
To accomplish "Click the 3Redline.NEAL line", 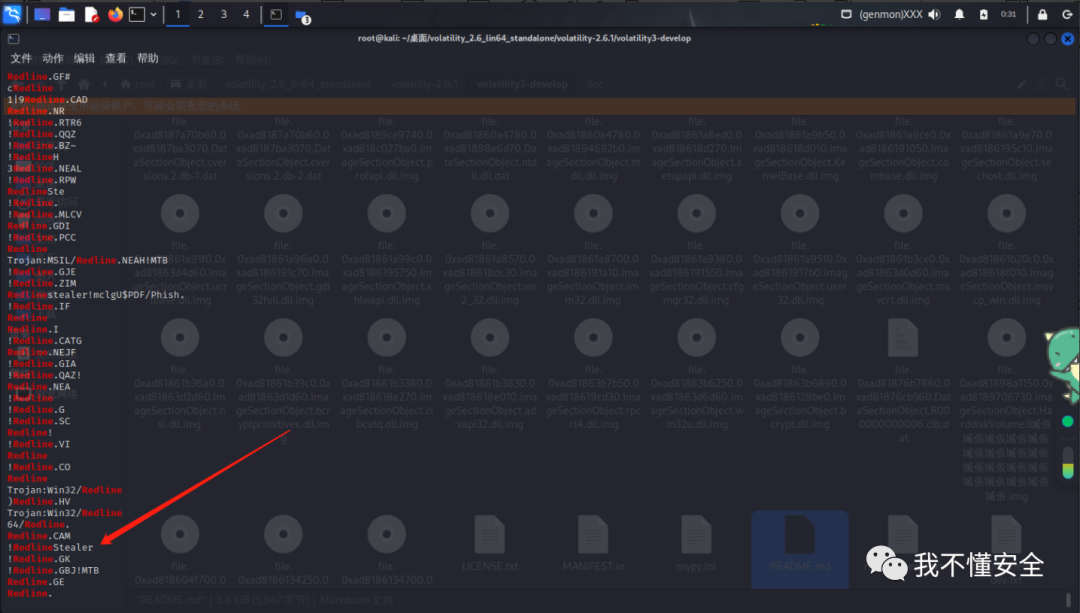I will (45, 169).
